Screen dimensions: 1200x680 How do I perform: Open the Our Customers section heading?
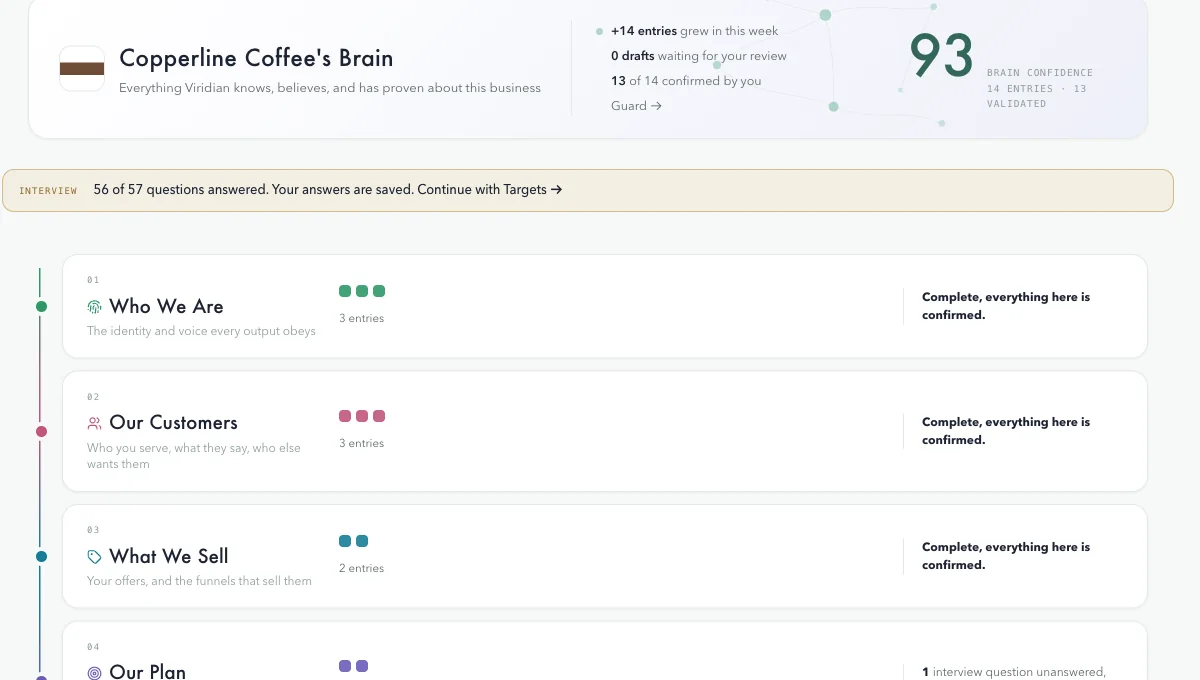coord(174,423)
